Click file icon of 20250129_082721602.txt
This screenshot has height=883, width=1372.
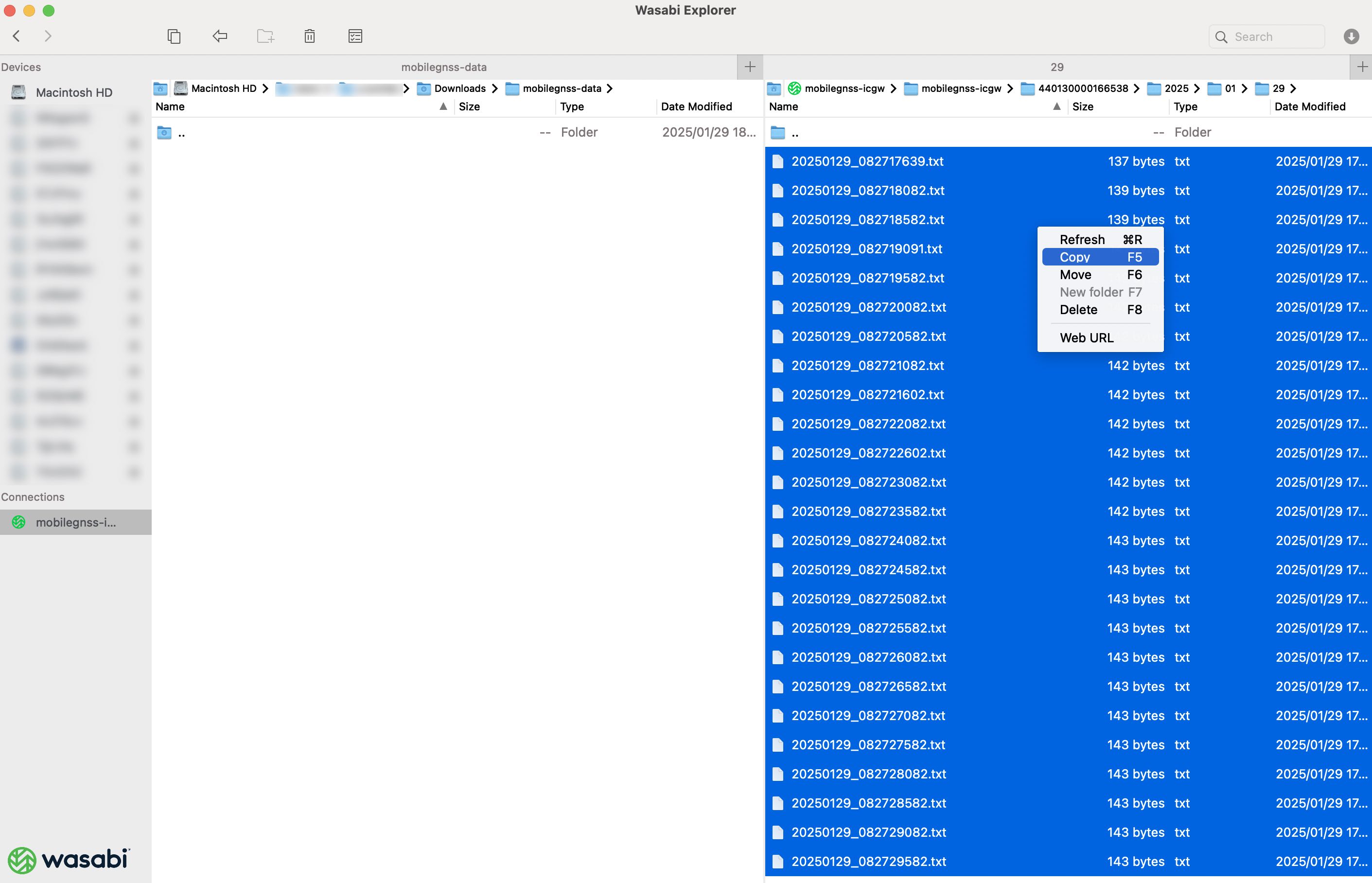(x=777, y=395)
